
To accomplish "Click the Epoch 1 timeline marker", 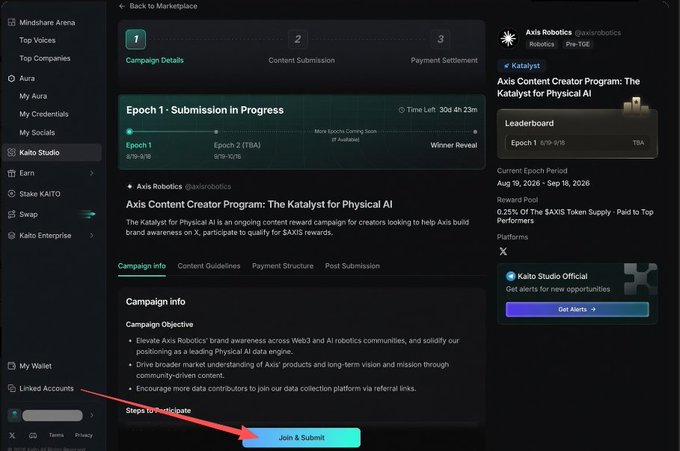I will (x=129, y=132).
